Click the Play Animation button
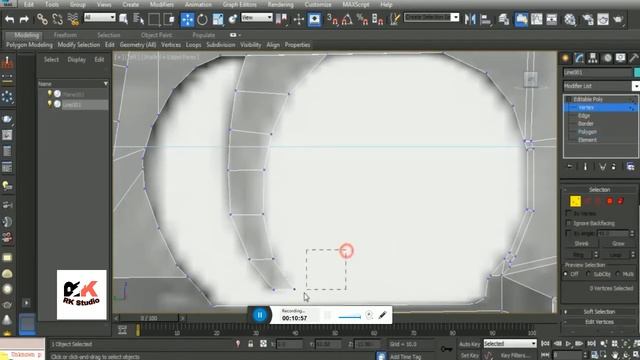This screenshot has width=640, height=360. tap(568, 344)
